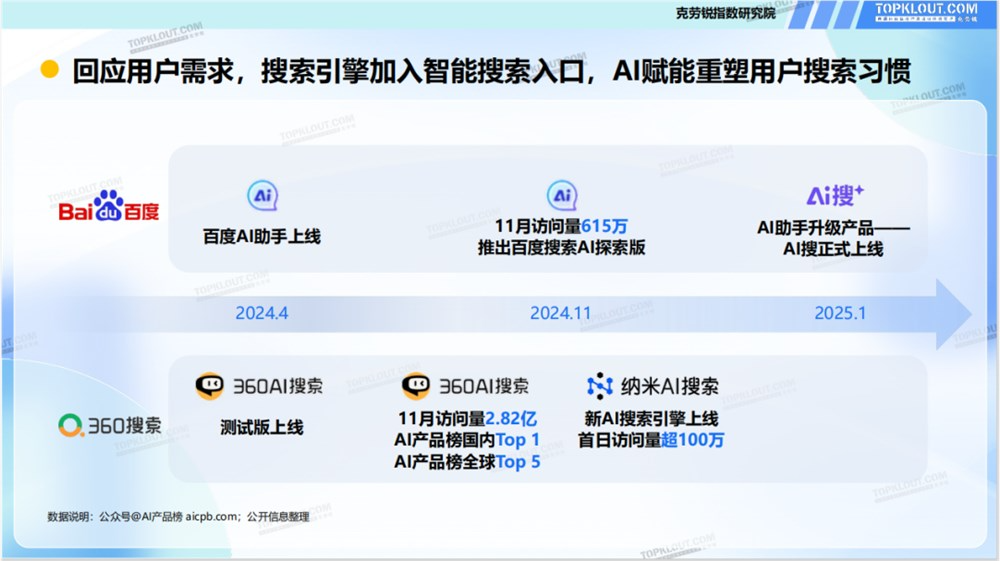Image resolution: width=1000 pixels, height=561 pixels.
Task: Click the TOPKLOUT.COM logo in top-right corner
Action: click(925, 11)
